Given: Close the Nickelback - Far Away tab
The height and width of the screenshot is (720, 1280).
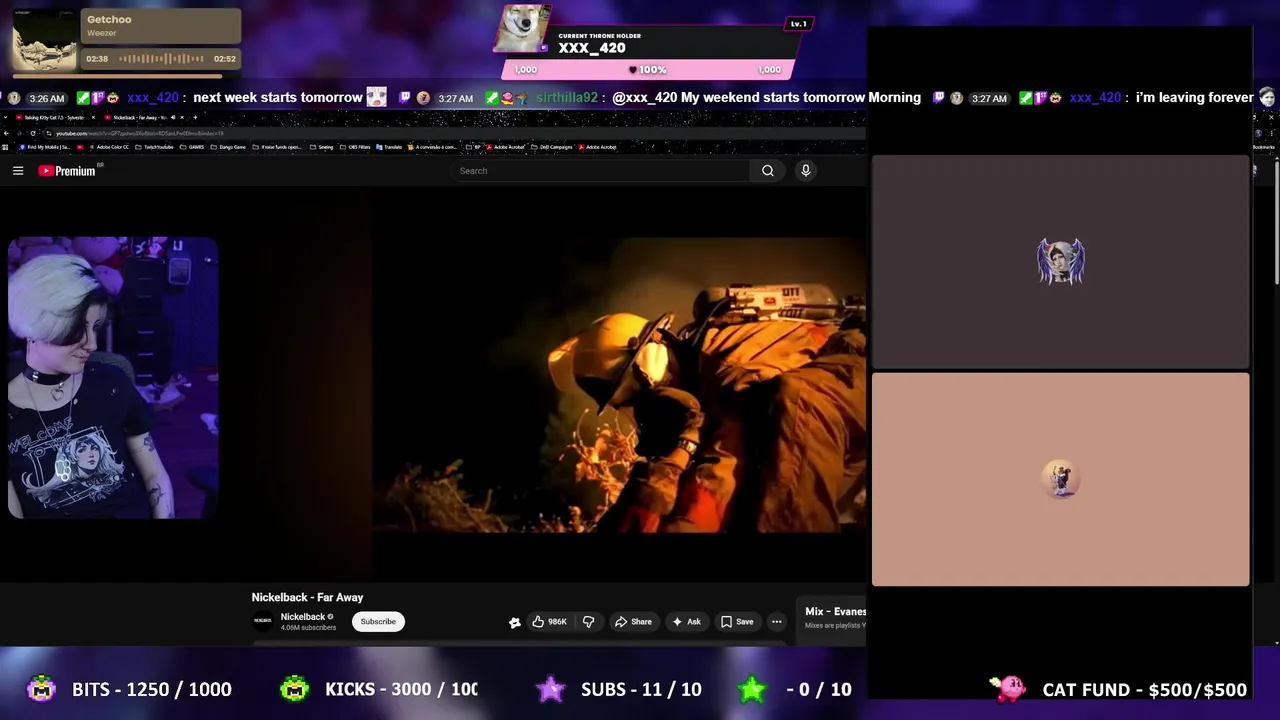Looking at the screenshot, I should point(182,118).
